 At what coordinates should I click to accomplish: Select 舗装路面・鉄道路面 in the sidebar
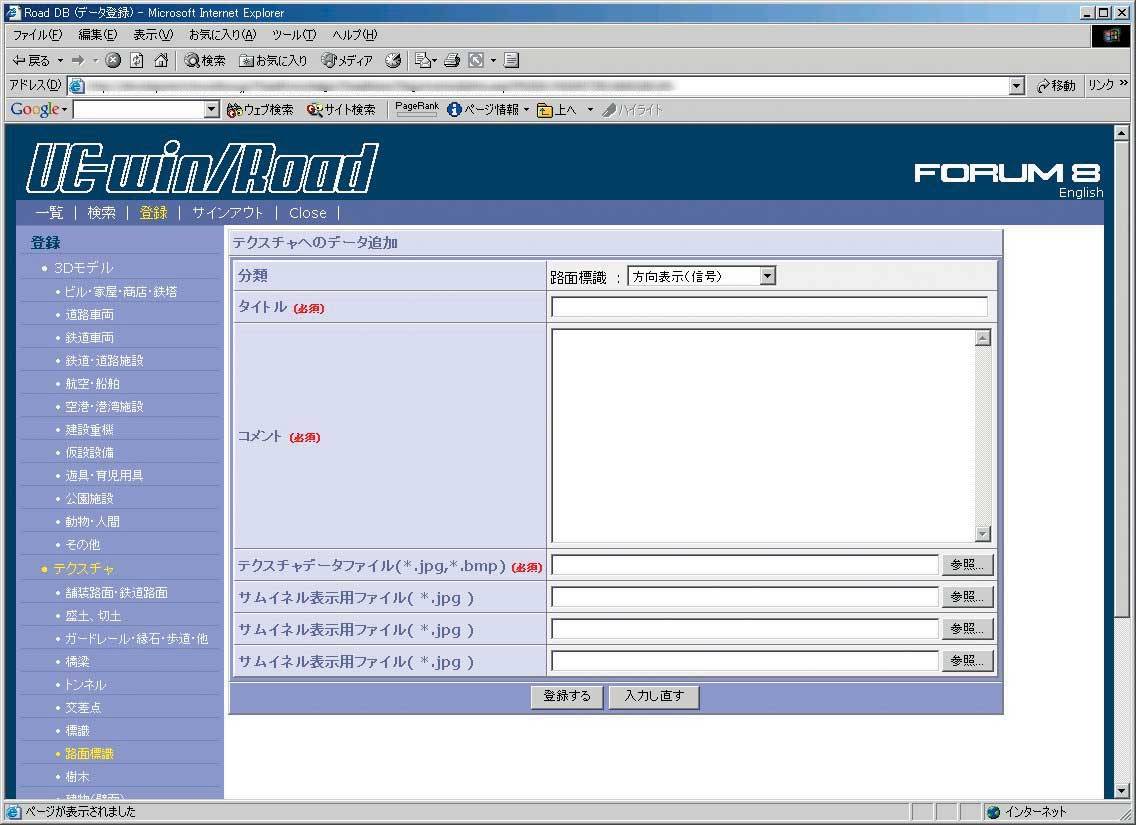tap(117, 592)
